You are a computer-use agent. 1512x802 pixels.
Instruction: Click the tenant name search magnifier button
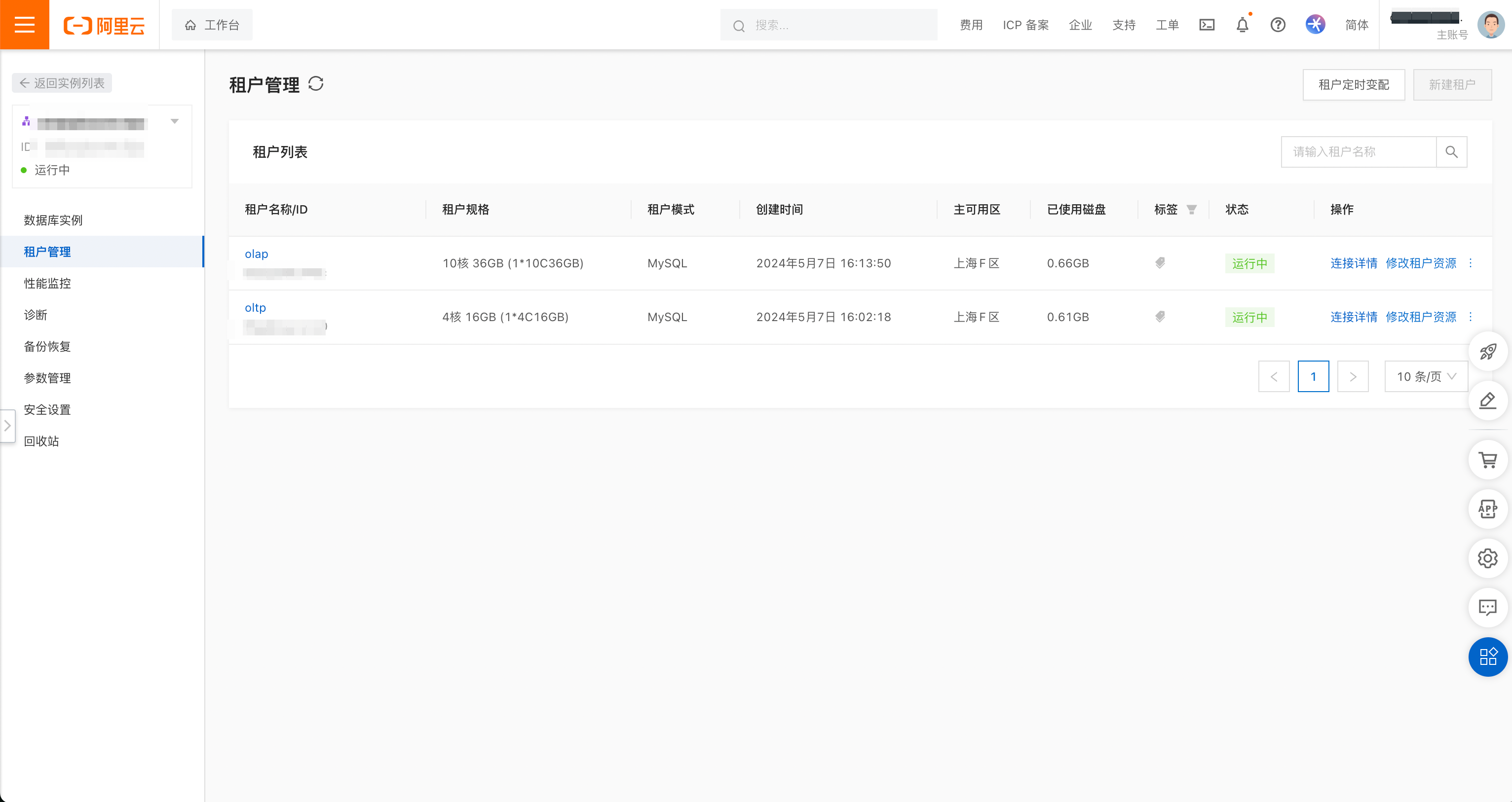(x=1451, y=152)
